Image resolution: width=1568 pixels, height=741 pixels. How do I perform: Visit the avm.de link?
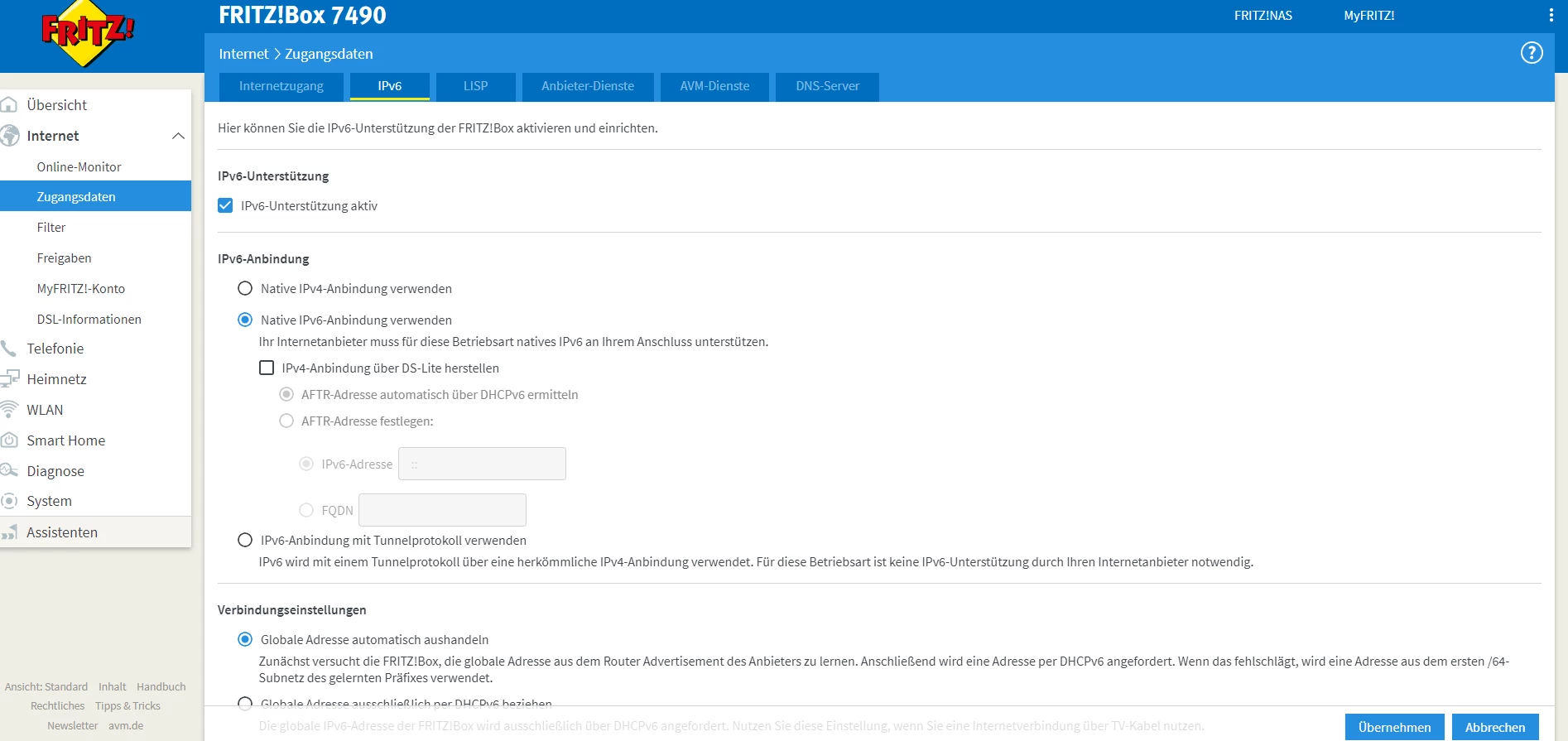pyautogui.click(x=126, y=726)
